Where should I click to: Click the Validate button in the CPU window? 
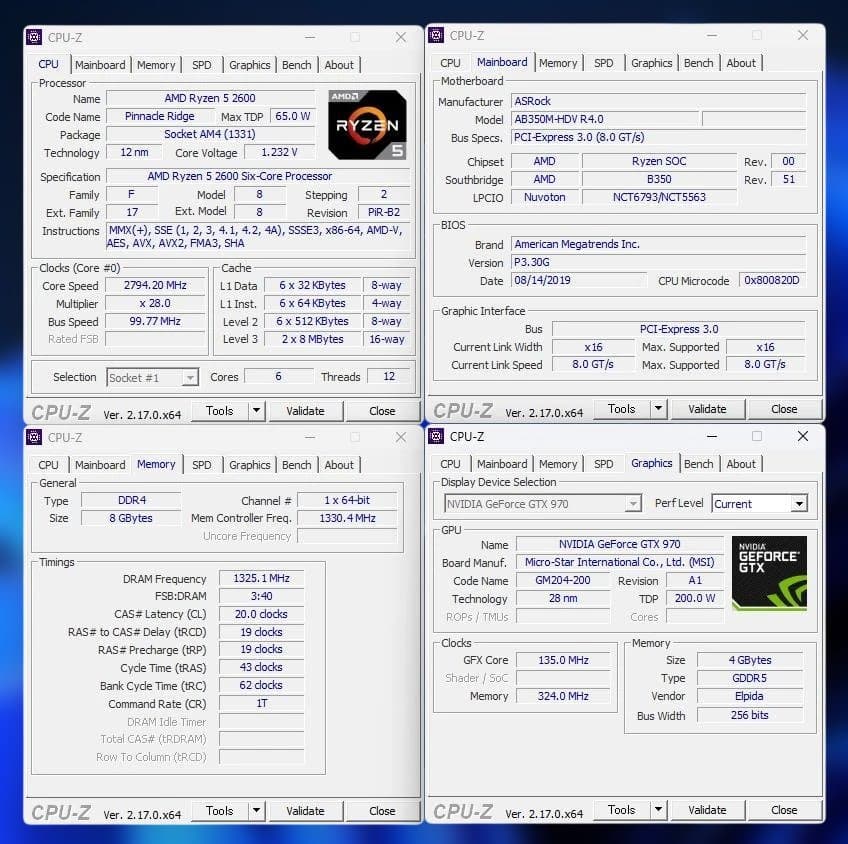click(x=305, y=410)
